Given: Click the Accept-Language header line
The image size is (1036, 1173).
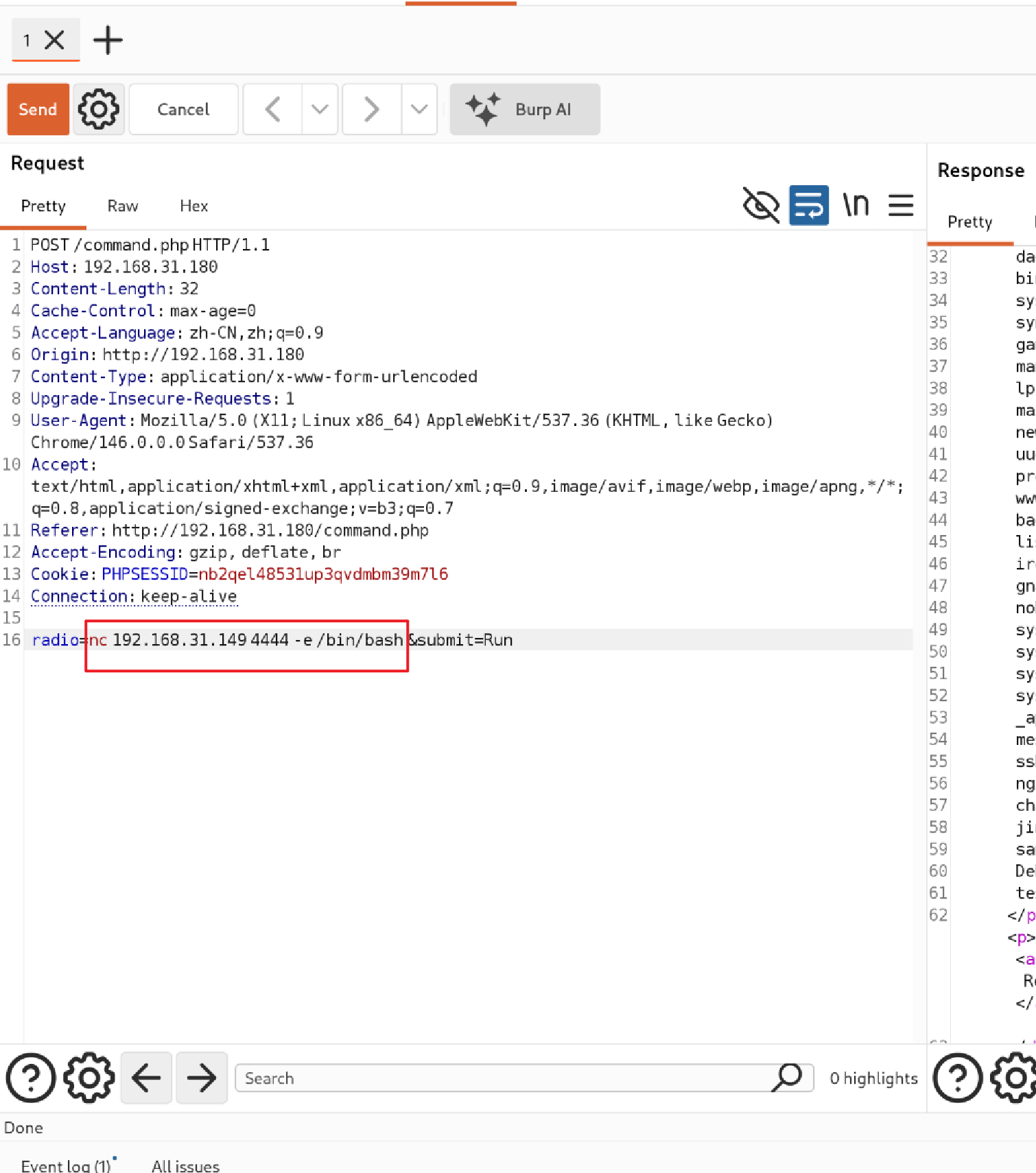Looking at the screenshot, I should pos(177,333).
